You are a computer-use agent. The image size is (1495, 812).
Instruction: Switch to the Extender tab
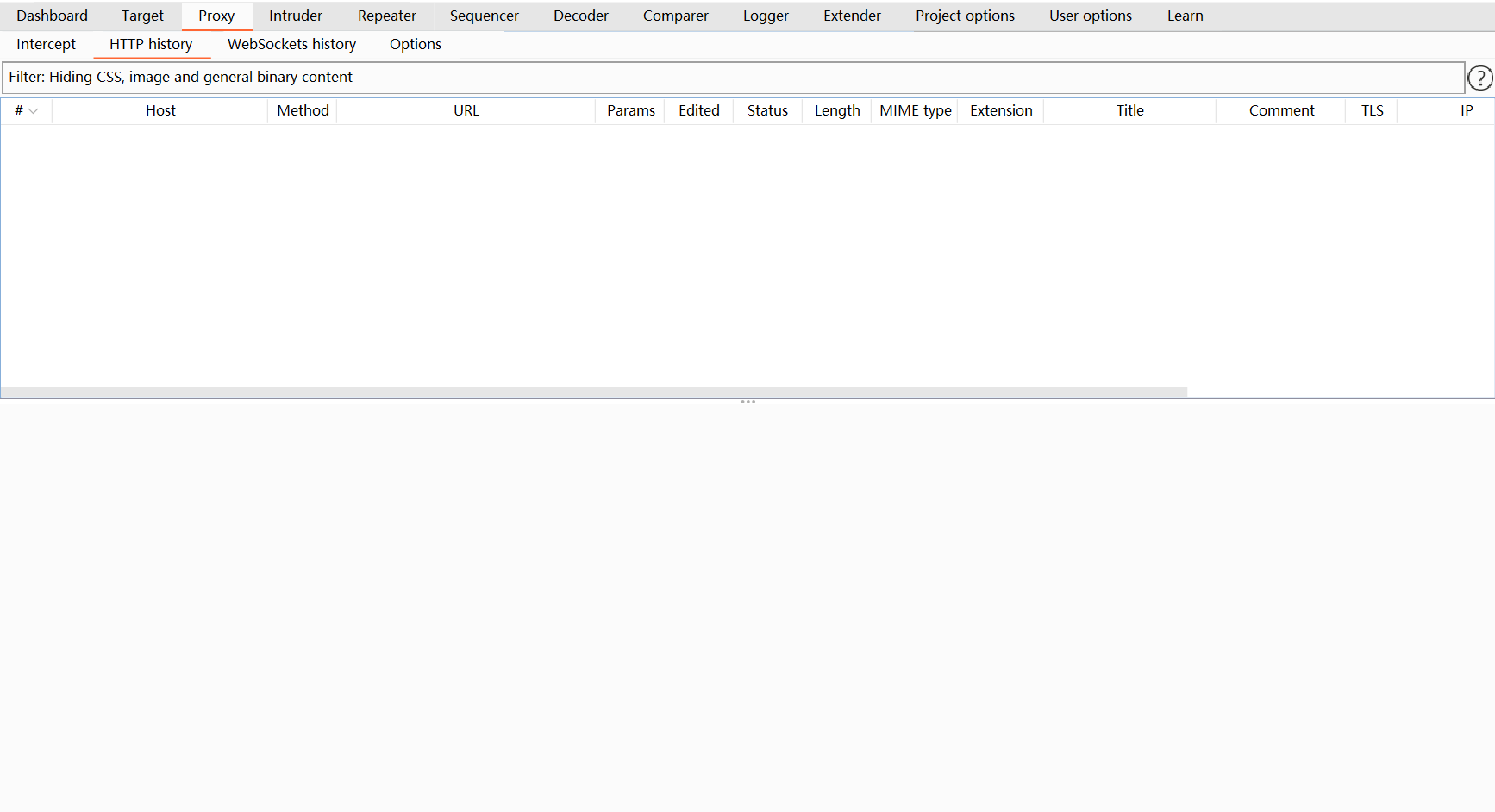[852, 16]
